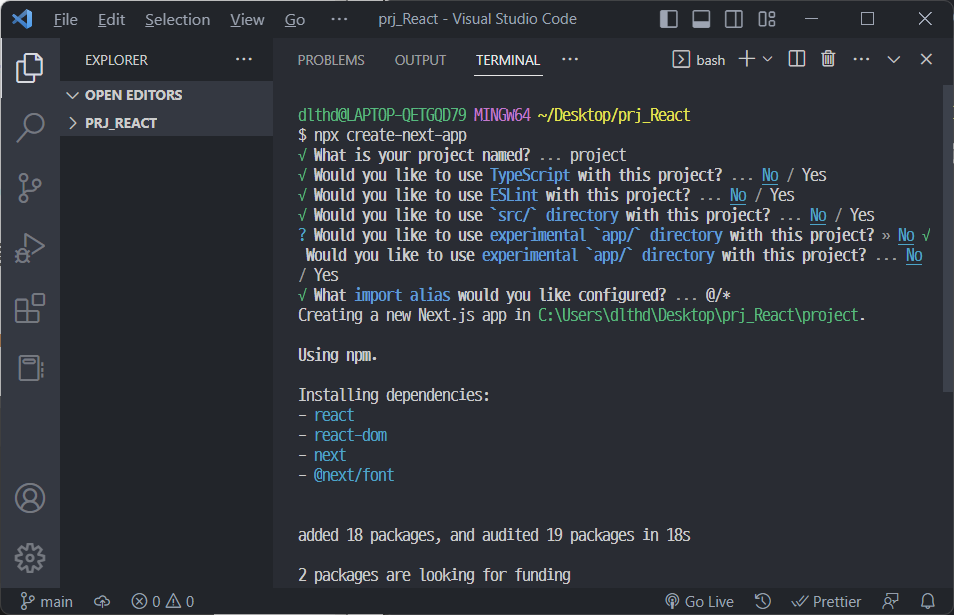Click the VS Code logo icon
Screen dimensions: 954x615
coord(23,19)
